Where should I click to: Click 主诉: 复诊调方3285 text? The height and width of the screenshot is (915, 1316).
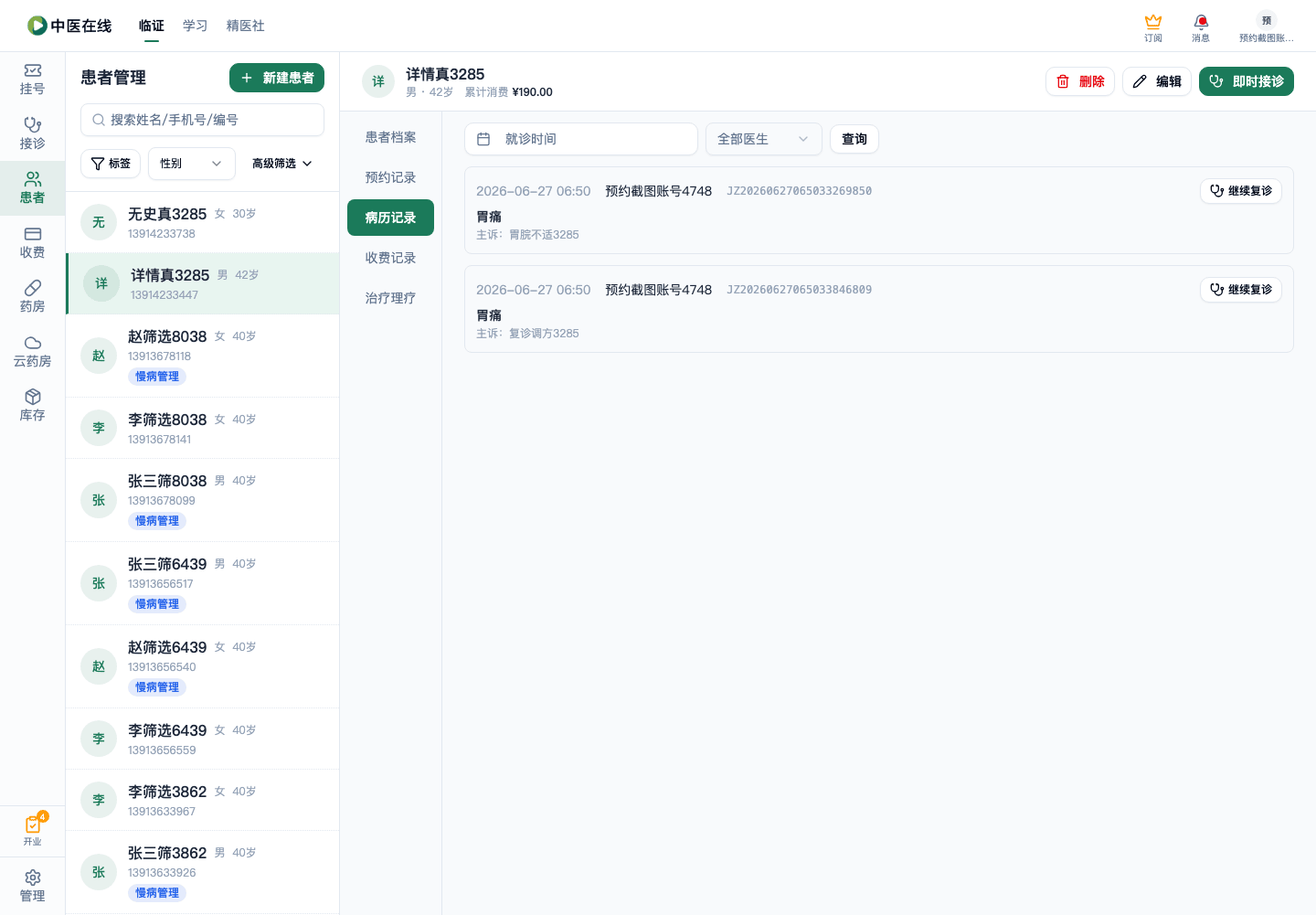pyautogui.click(x=527, y=334)
